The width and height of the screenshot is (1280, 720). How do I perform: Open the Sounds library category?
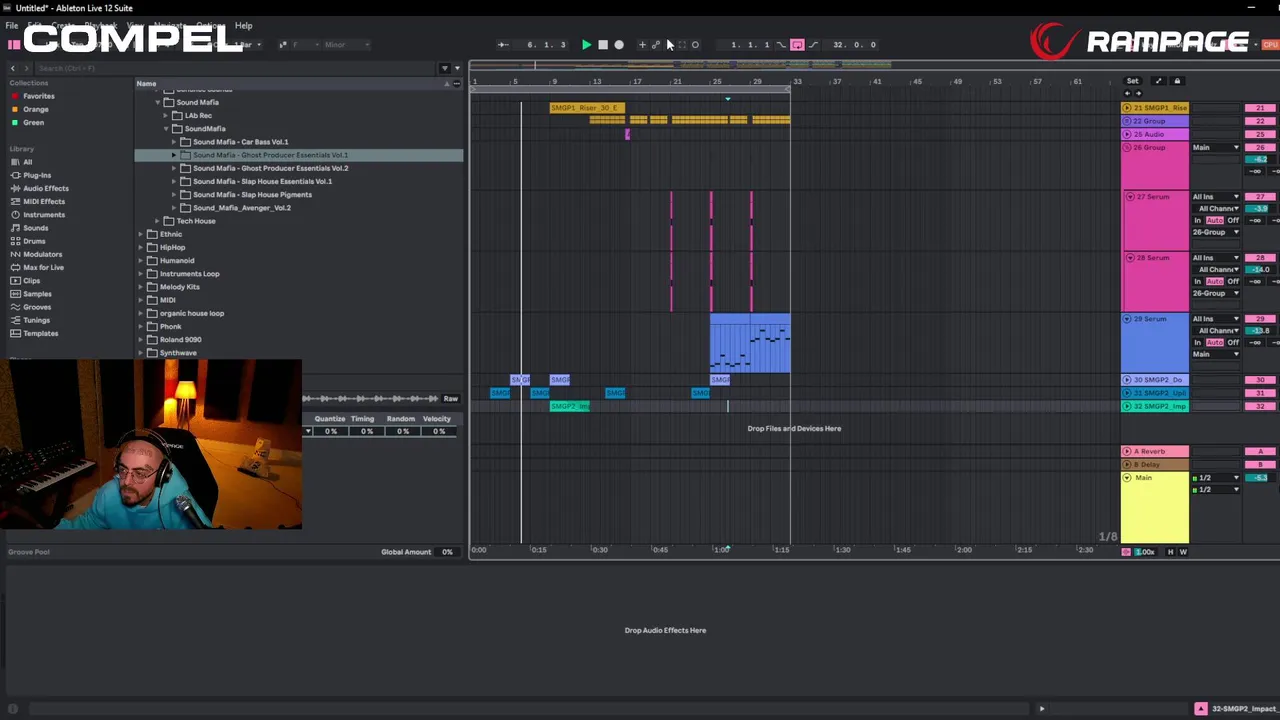35,228
